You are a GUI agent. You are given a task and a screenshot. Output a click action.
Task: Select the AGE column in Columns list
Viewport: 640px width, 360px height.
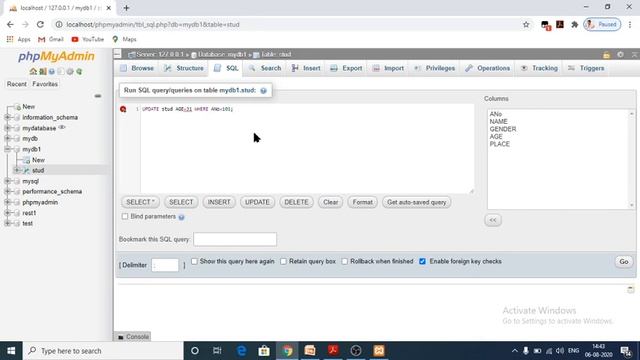496,137
